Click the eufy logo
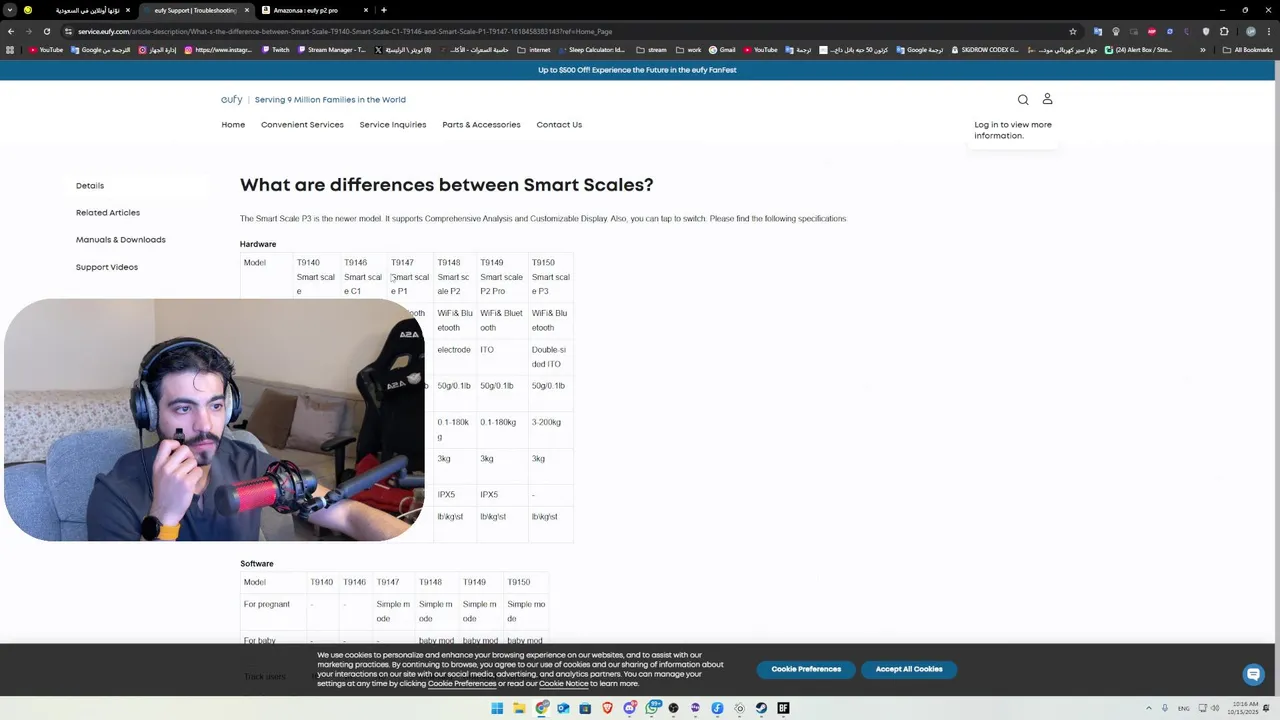1280x720 pixels. click(232, 99)
